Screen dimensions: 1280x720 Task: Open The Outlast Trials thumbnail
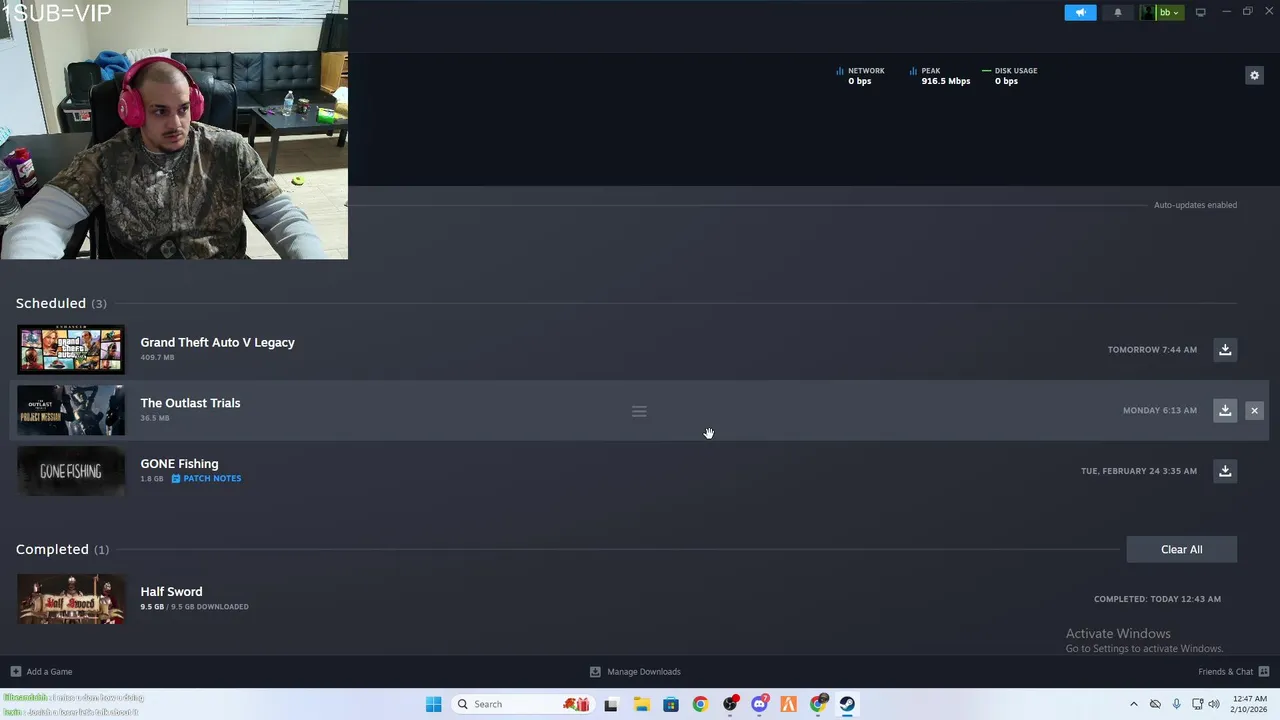(71, 410)
